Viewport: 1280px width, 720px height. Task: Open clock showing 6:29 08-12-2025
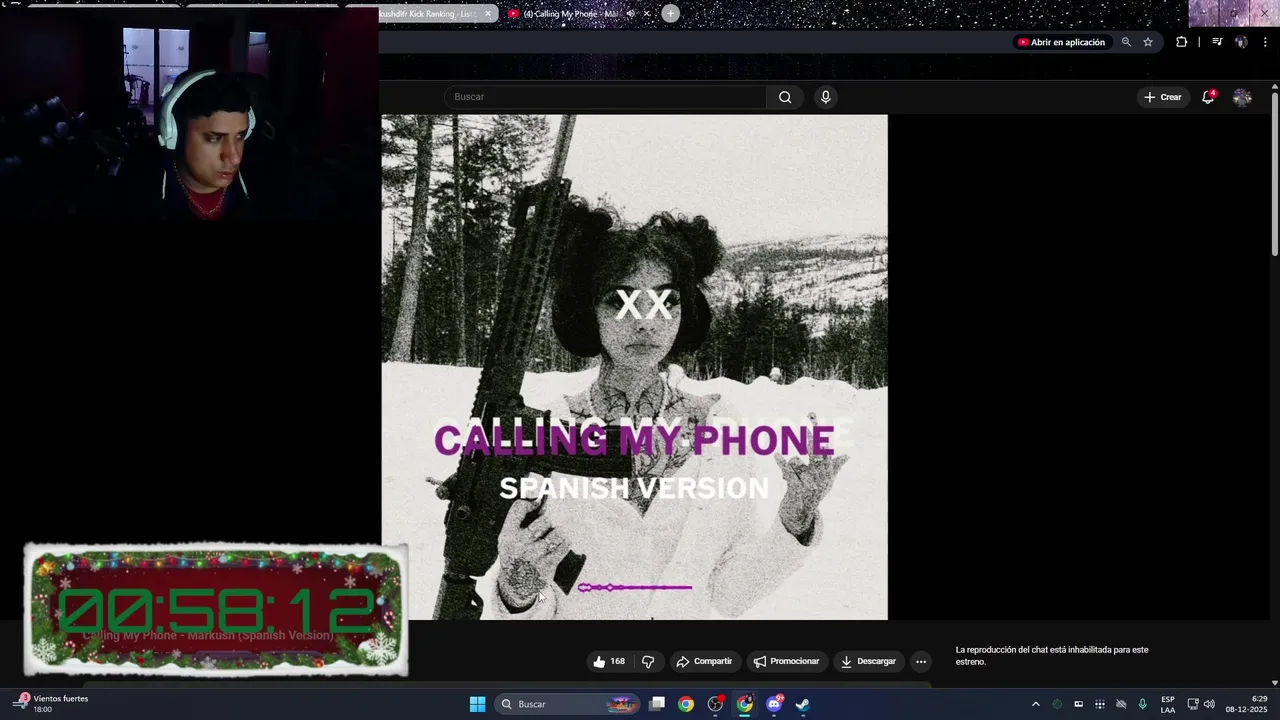click(1246, 704)
